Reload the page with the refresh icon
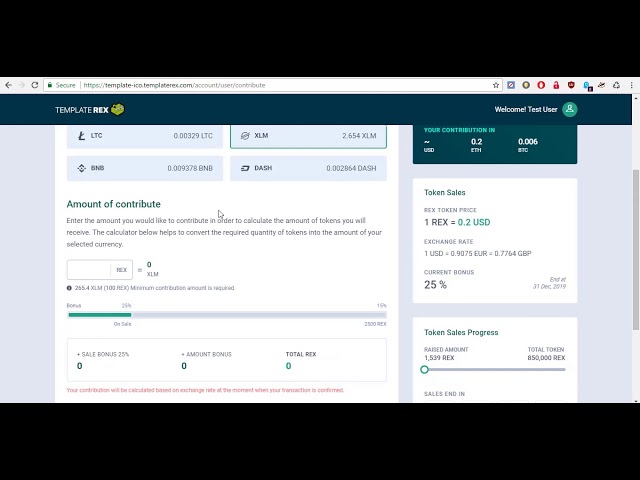Image resolution: width=640 pixels, height=480 pixels. [x=35, y=85]
